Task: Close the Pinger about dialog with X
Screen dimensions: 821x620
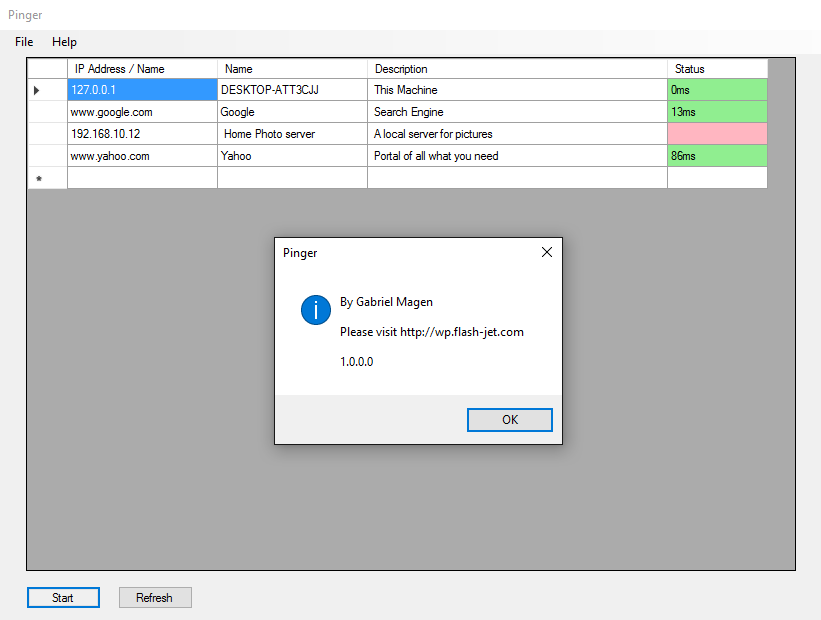Action: [x=547, y=252]
